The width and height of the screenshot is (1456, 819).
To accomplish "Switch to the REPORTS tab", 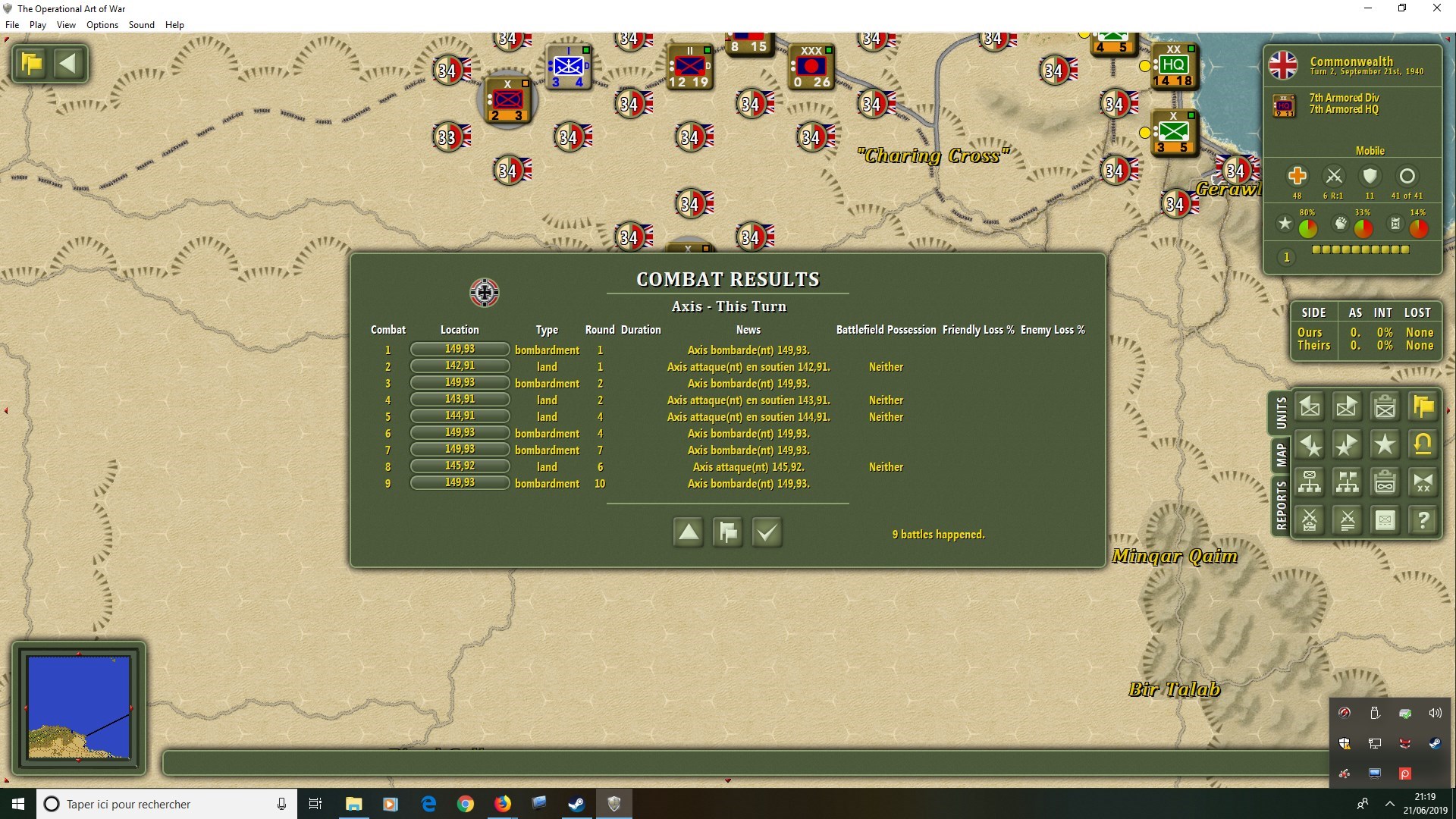I will (1281, 505).
